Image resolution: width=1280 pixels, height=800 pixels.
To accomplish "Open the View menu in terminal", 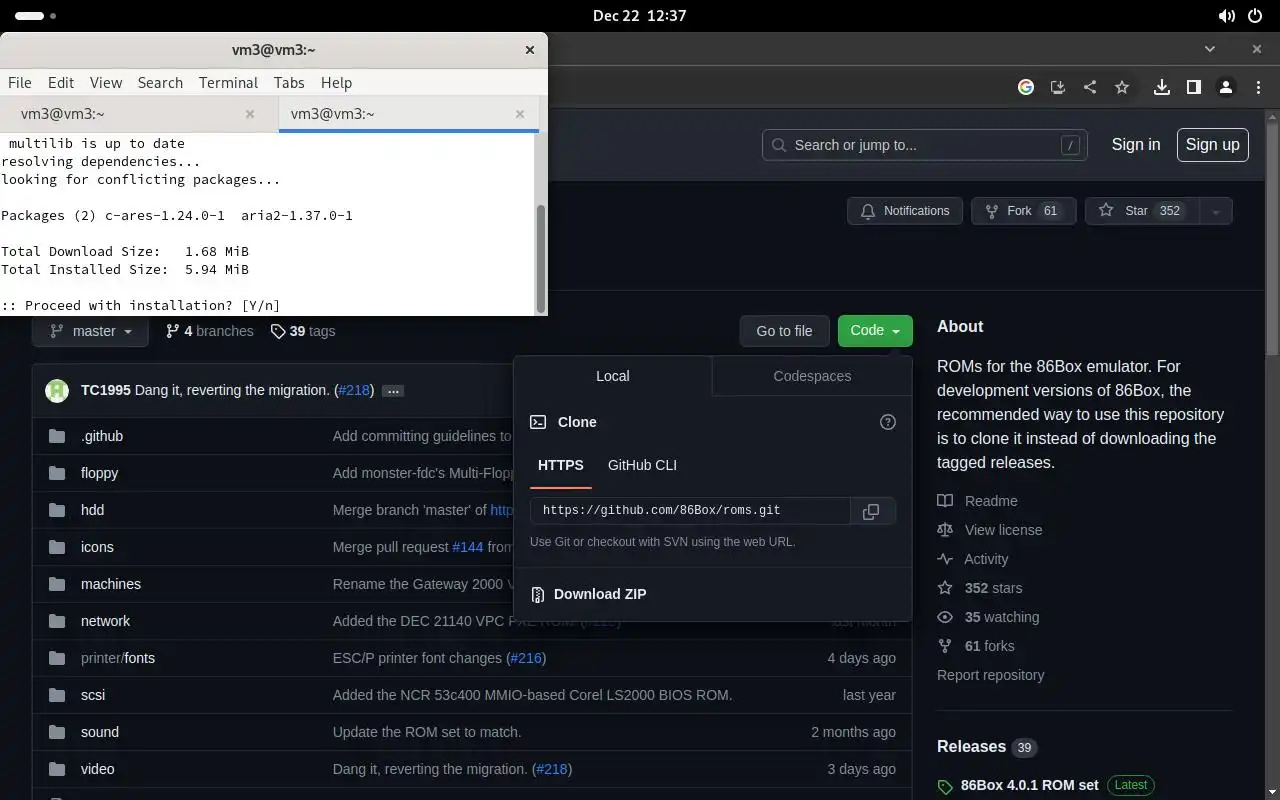I will coord(106,83).
